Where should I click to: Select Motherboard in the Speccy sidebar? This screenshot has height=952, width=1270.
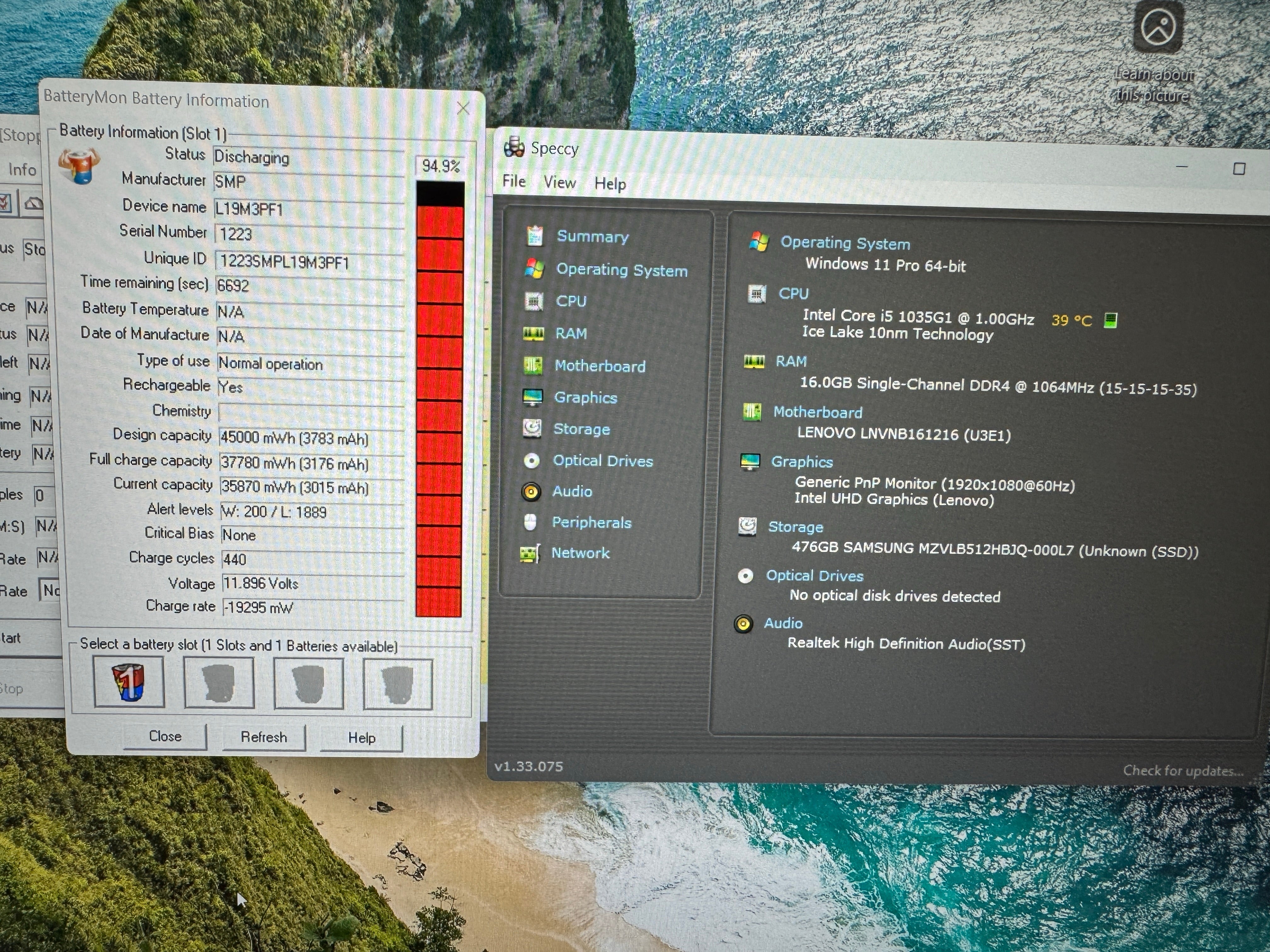[x=600, y=366]
